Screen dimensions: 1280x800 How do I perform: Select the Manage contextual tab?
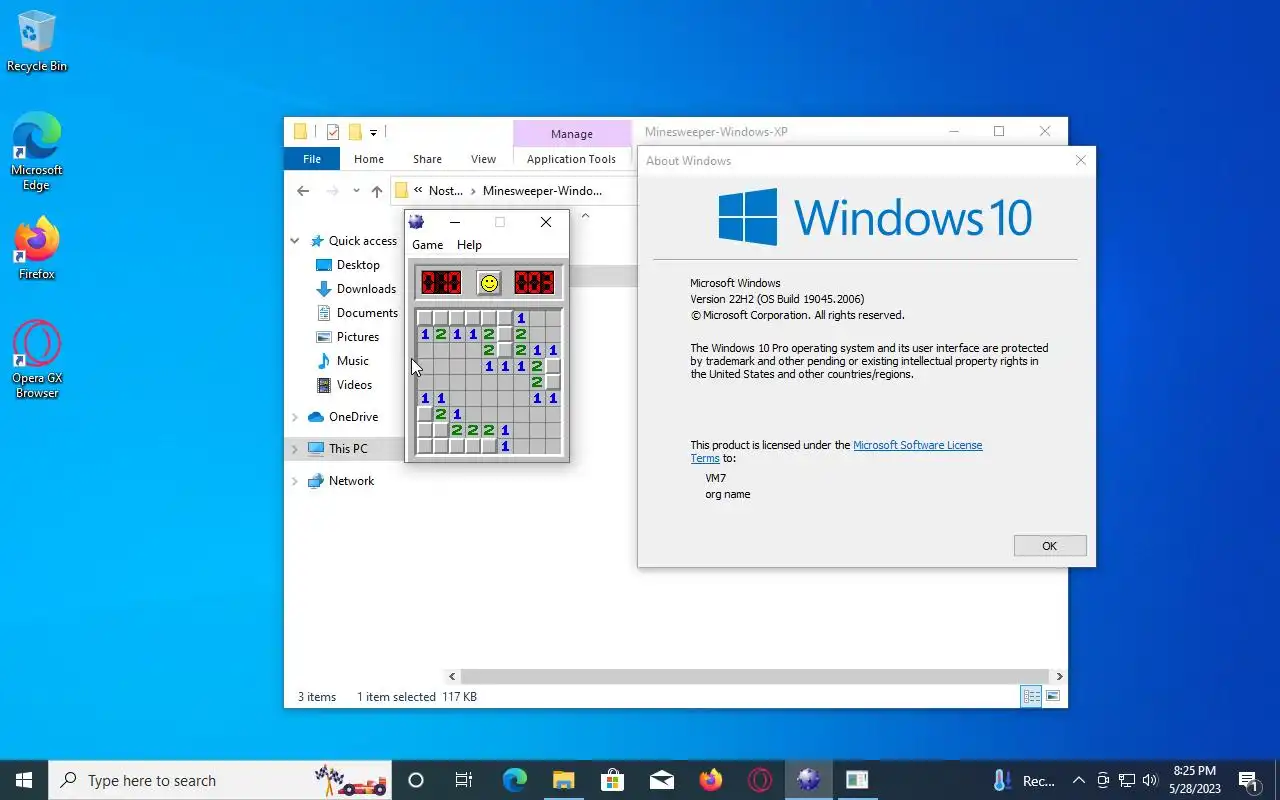click(571, 134)
